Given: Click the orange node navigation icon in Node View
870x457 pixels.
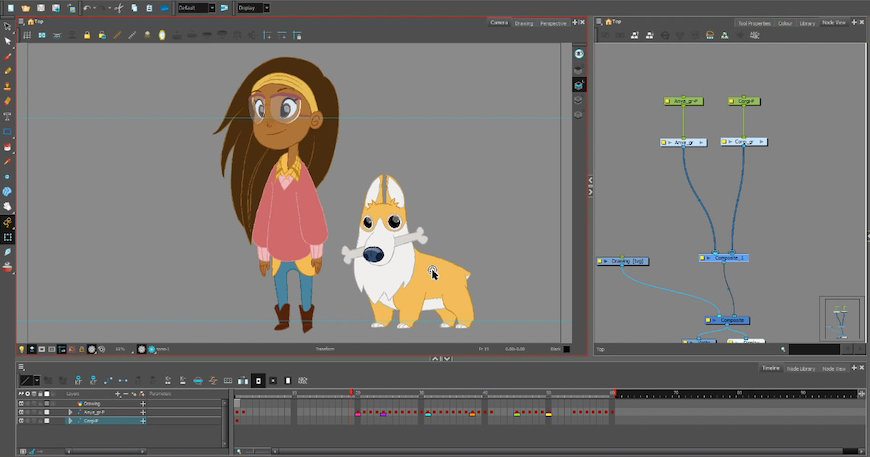Looking at the screenshot, I should point(710,35).
